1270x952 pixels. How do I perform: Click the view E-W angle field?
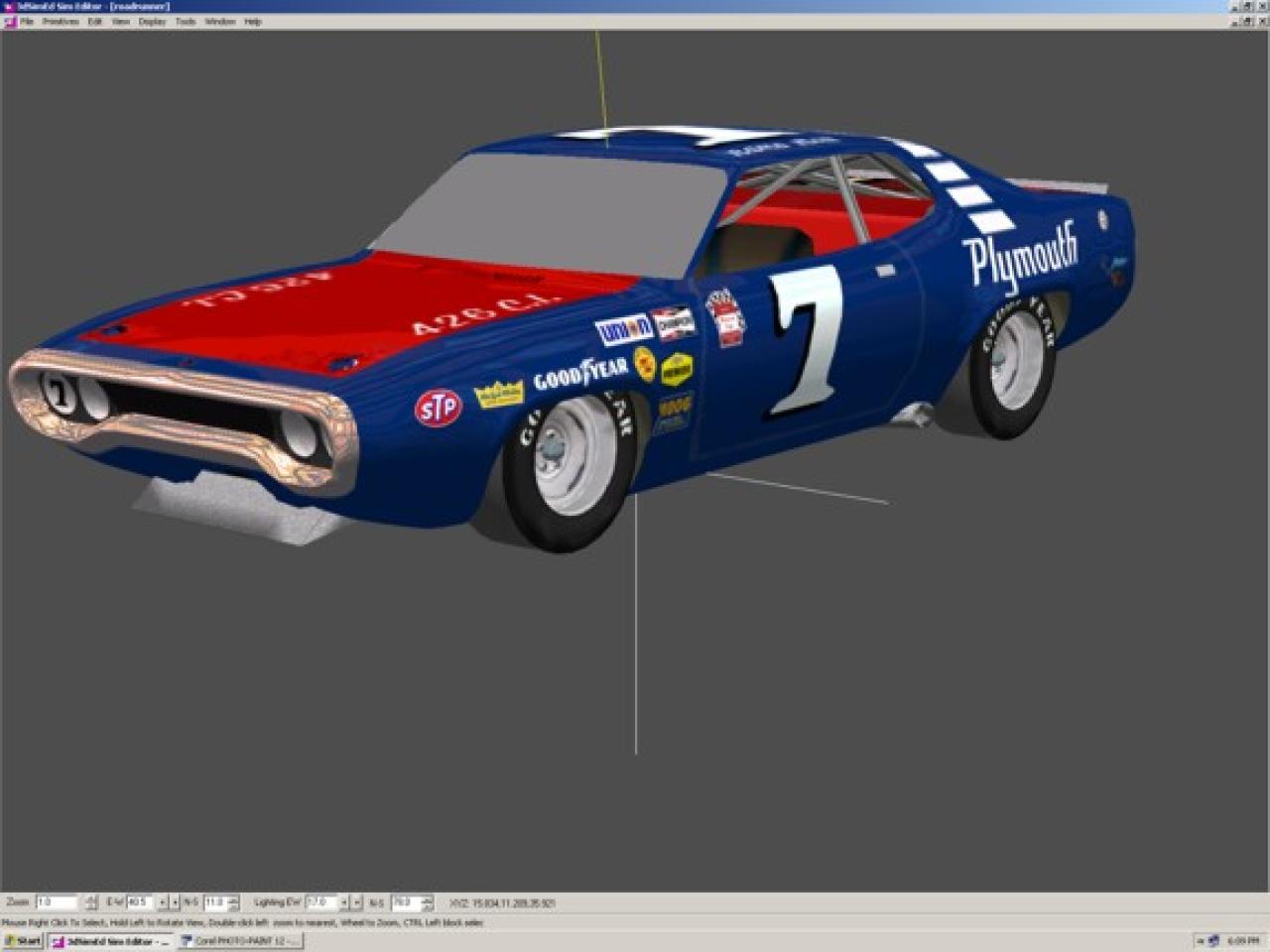[x=139, y=902]
